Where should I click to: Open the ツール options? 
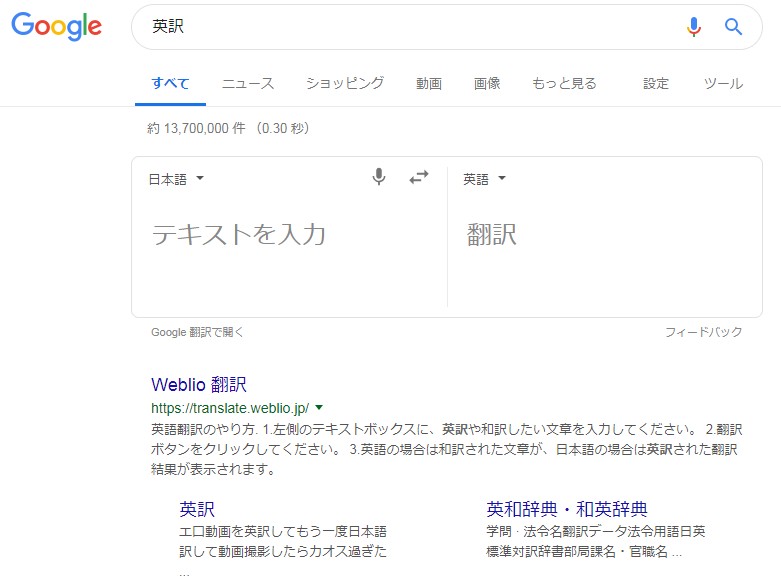pos(723,83)
